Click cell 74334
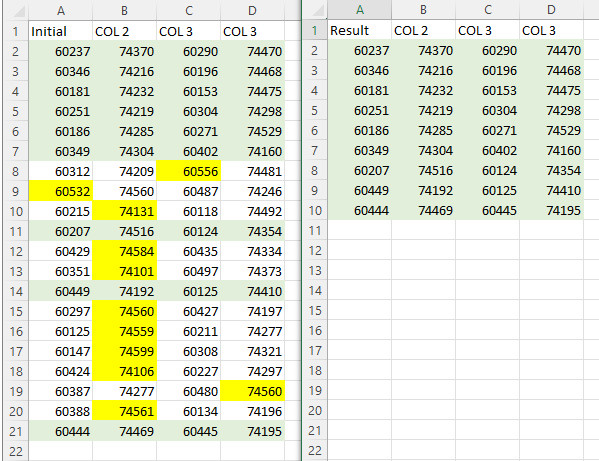The image size is (599, 461). click(253, 251)
